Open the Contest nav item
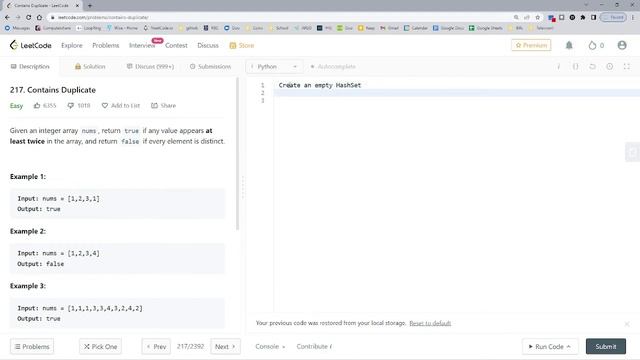640x360 pixels. click(176, 45)
